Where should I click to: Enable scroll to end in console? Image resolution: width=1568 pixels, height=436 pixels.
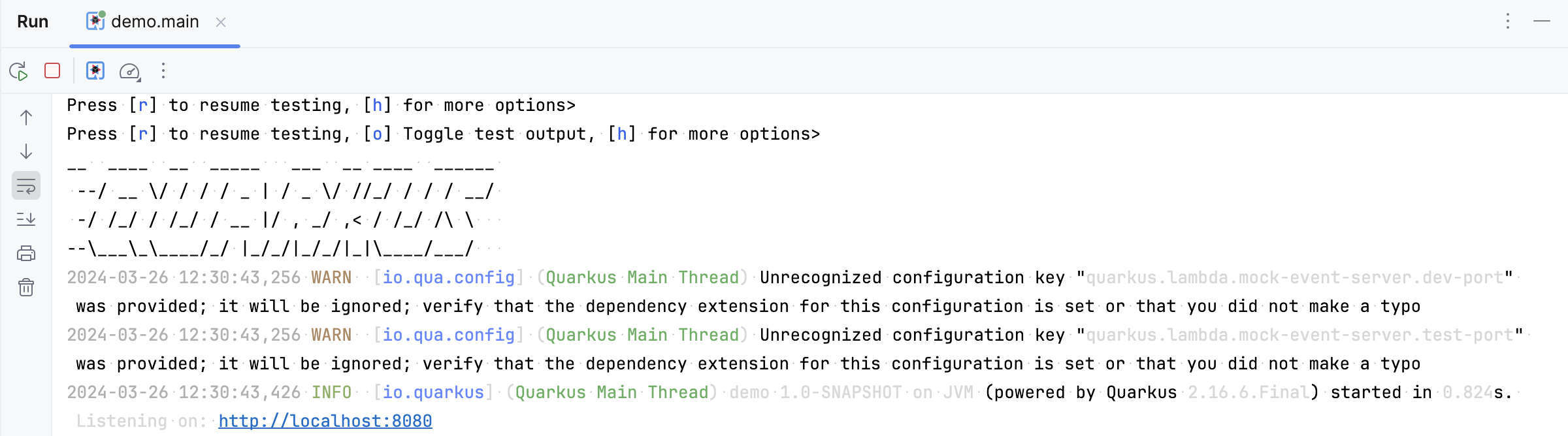tap(25, 219)
